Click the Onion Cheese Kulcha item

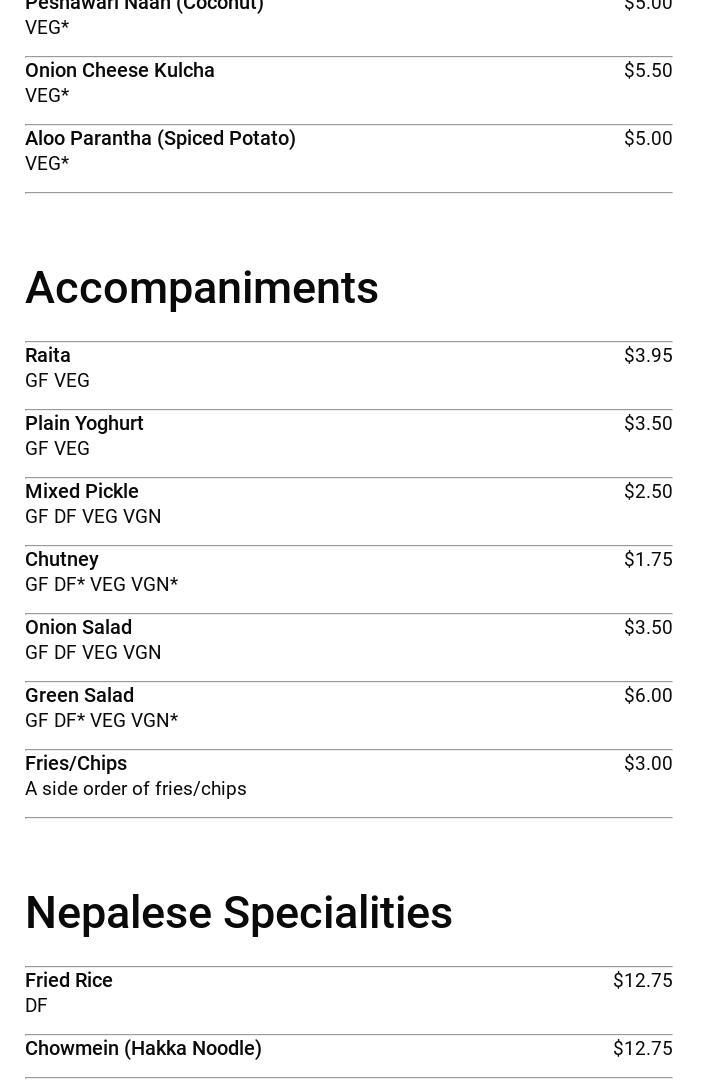tap(120, 71)
